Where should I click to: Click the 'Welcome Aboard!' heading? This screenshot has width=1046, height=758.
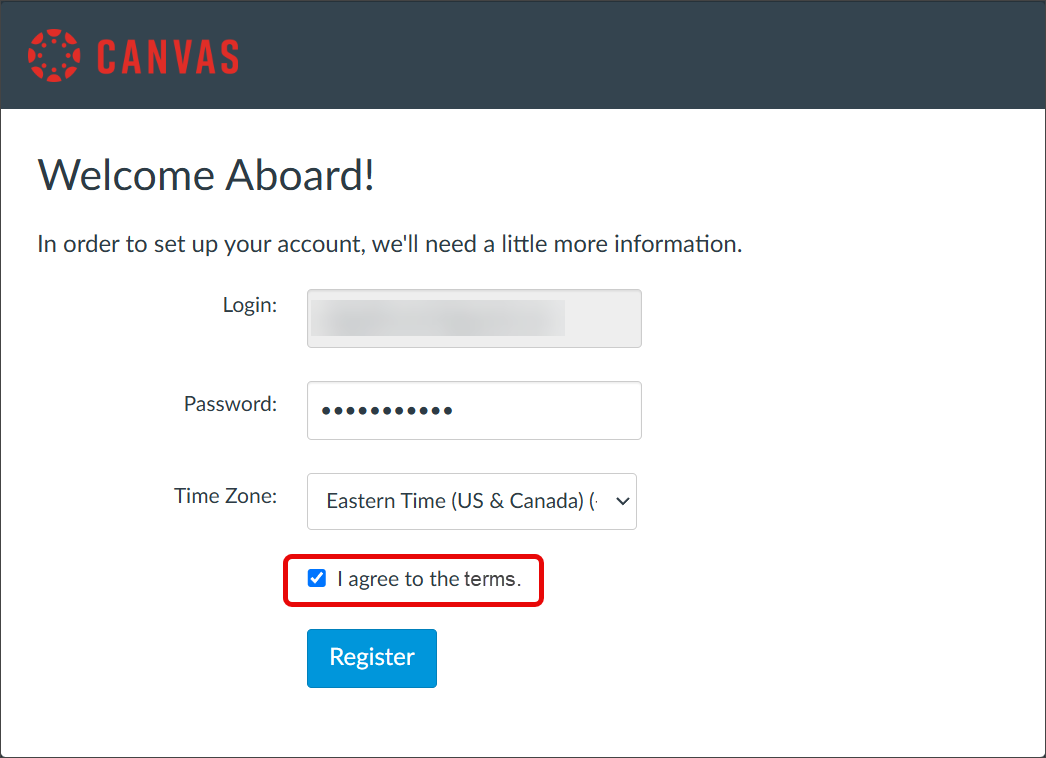click(x=206, y=175)
